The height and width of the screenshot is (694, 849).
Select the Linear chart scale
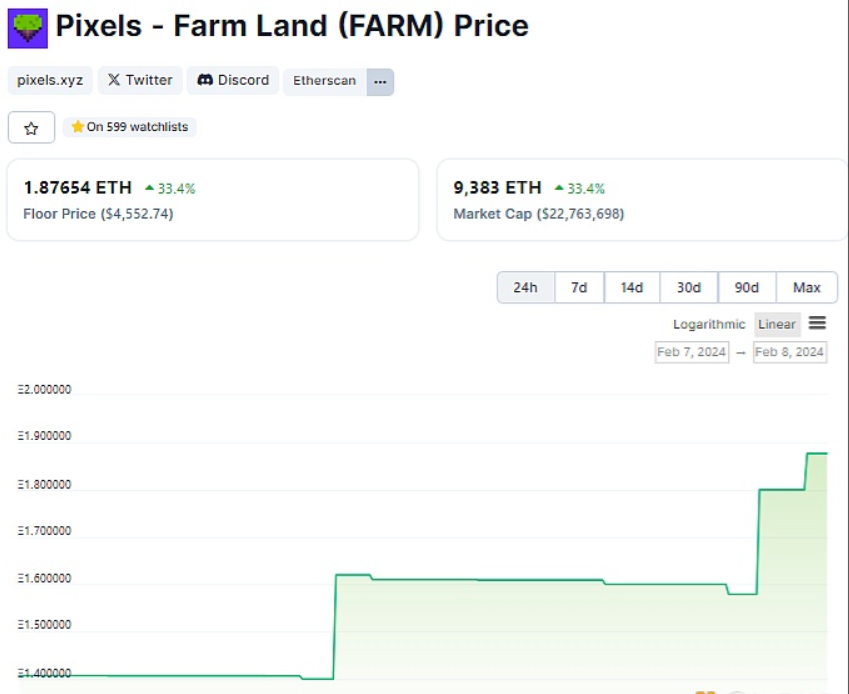click(777, 324)
